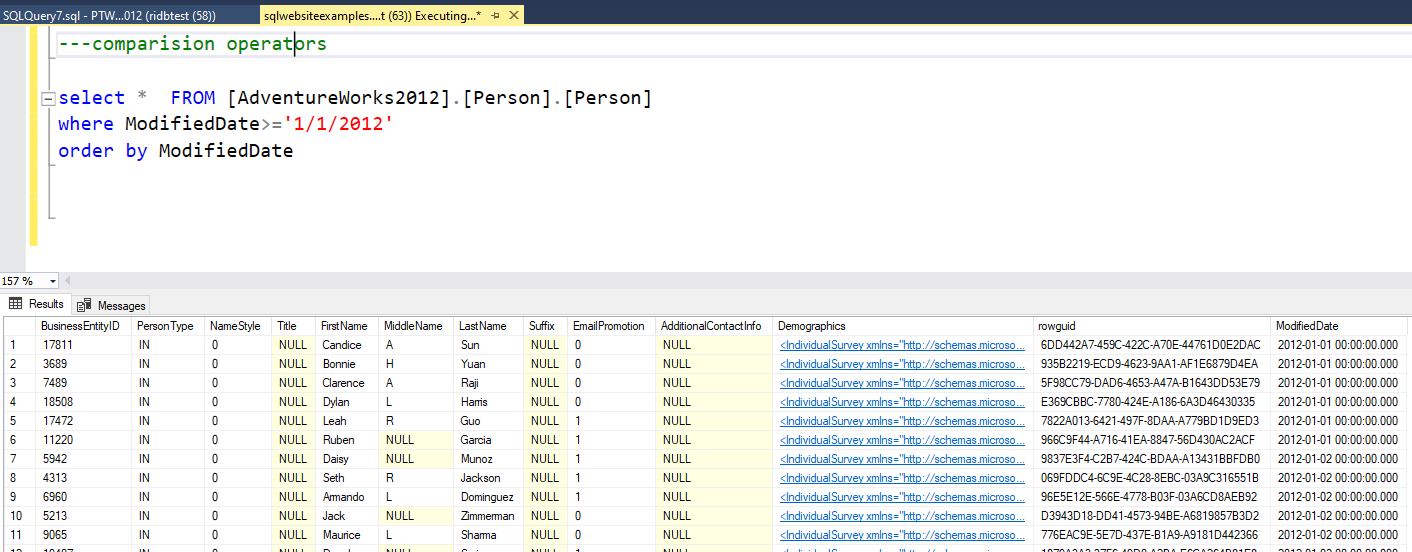Select row 5 via its row header

tap(19, 421)
